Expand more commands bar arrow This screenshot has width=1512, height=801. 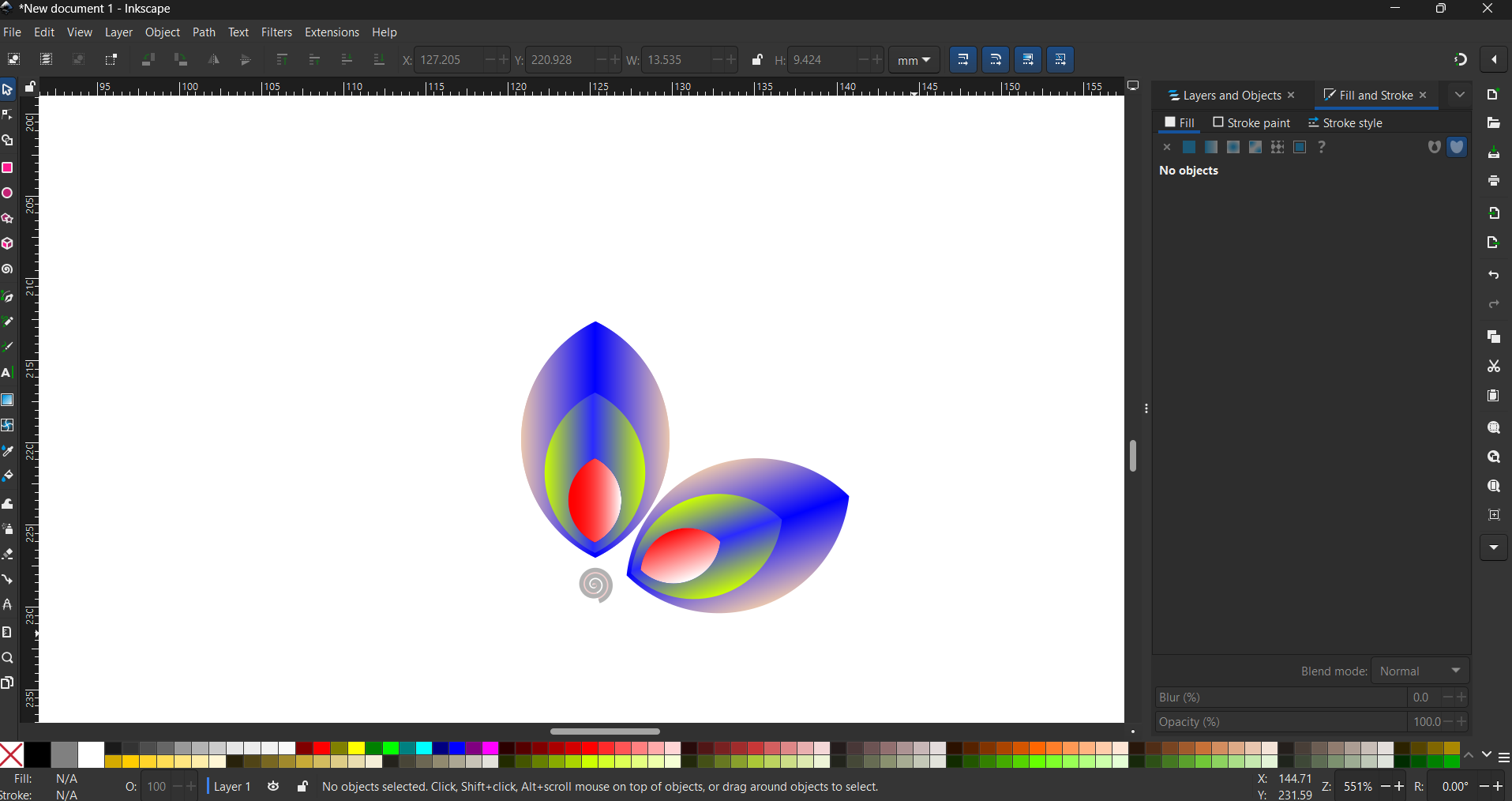click(1494, 547)
